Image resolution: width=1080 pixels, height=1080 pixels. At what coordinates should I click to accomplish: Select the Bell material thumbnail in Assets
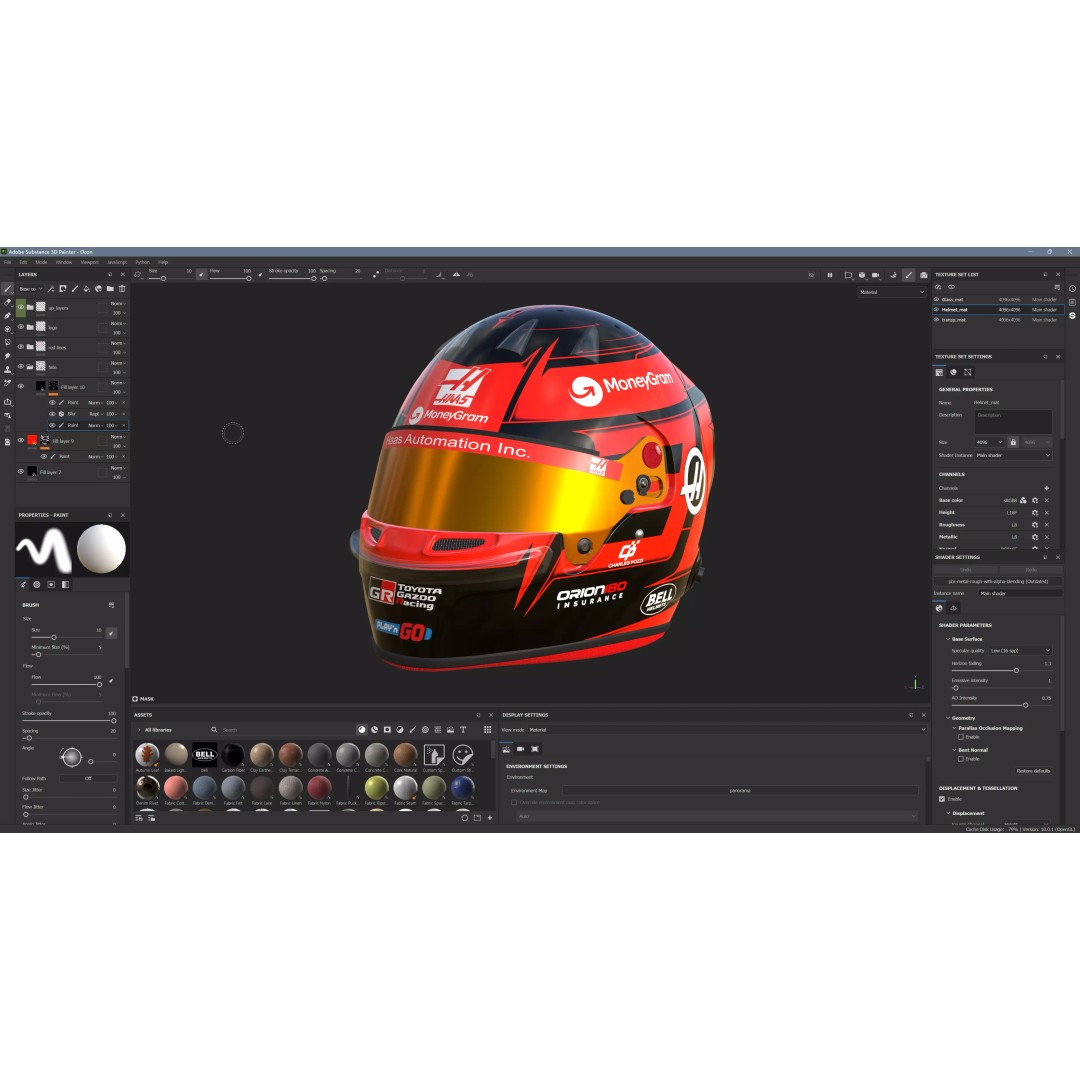tap(203, 754)
